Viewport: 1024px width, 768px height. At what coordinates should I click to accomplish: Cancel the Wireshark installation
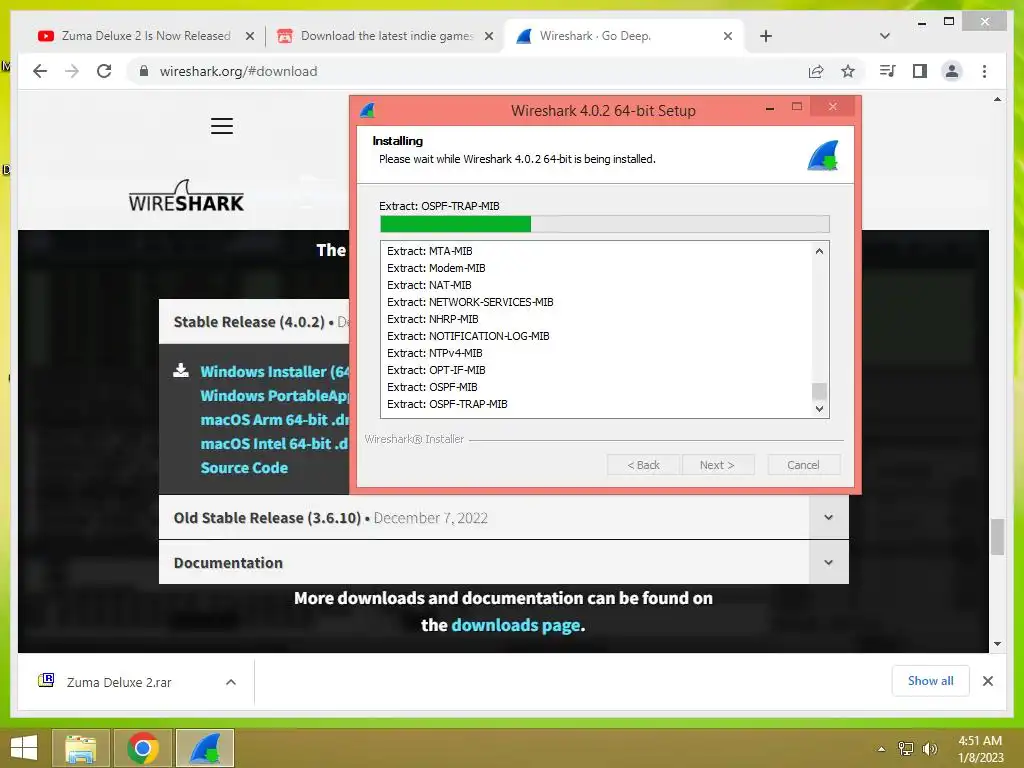[x=803, y=465]
